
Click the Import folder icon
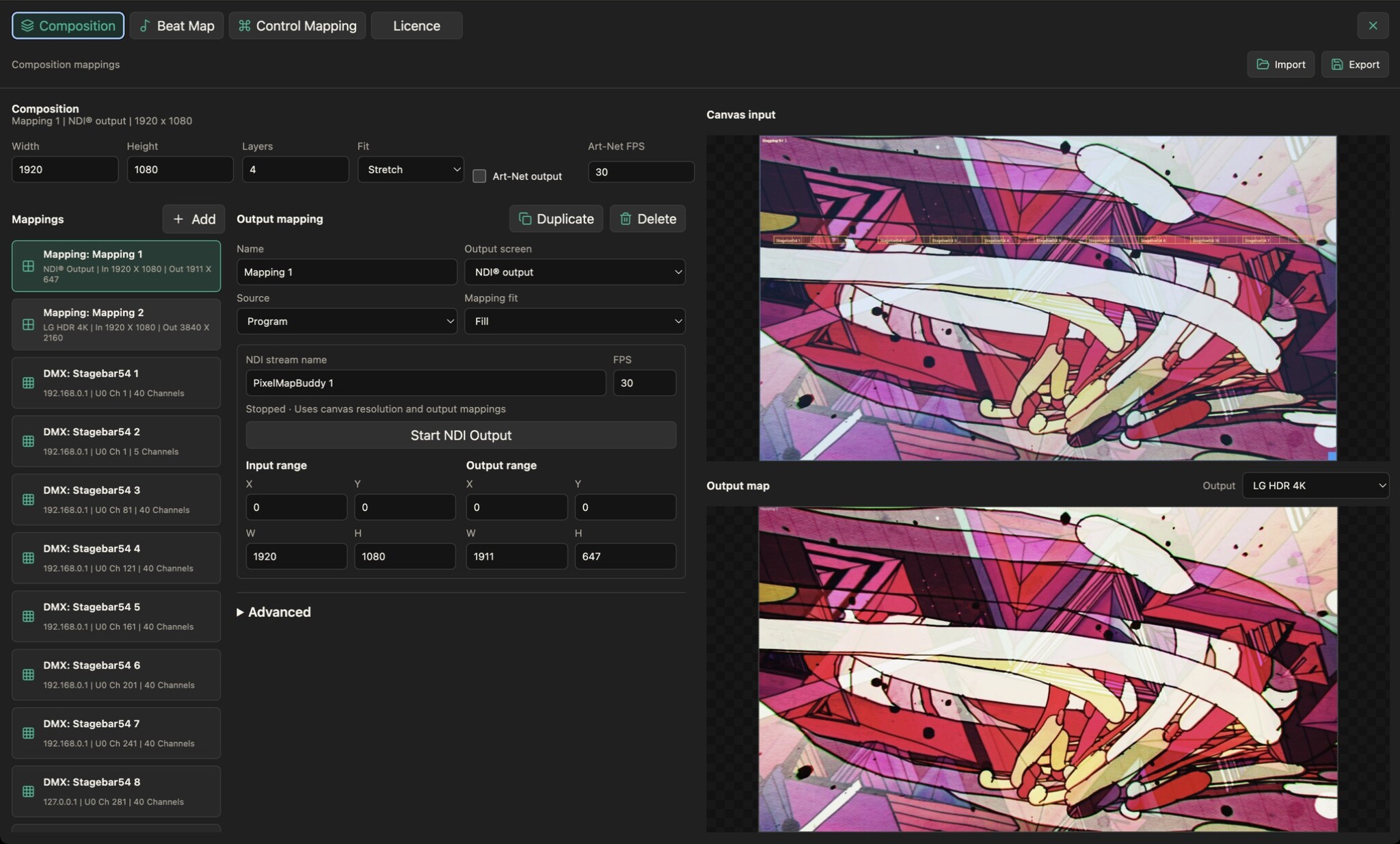1263,64
